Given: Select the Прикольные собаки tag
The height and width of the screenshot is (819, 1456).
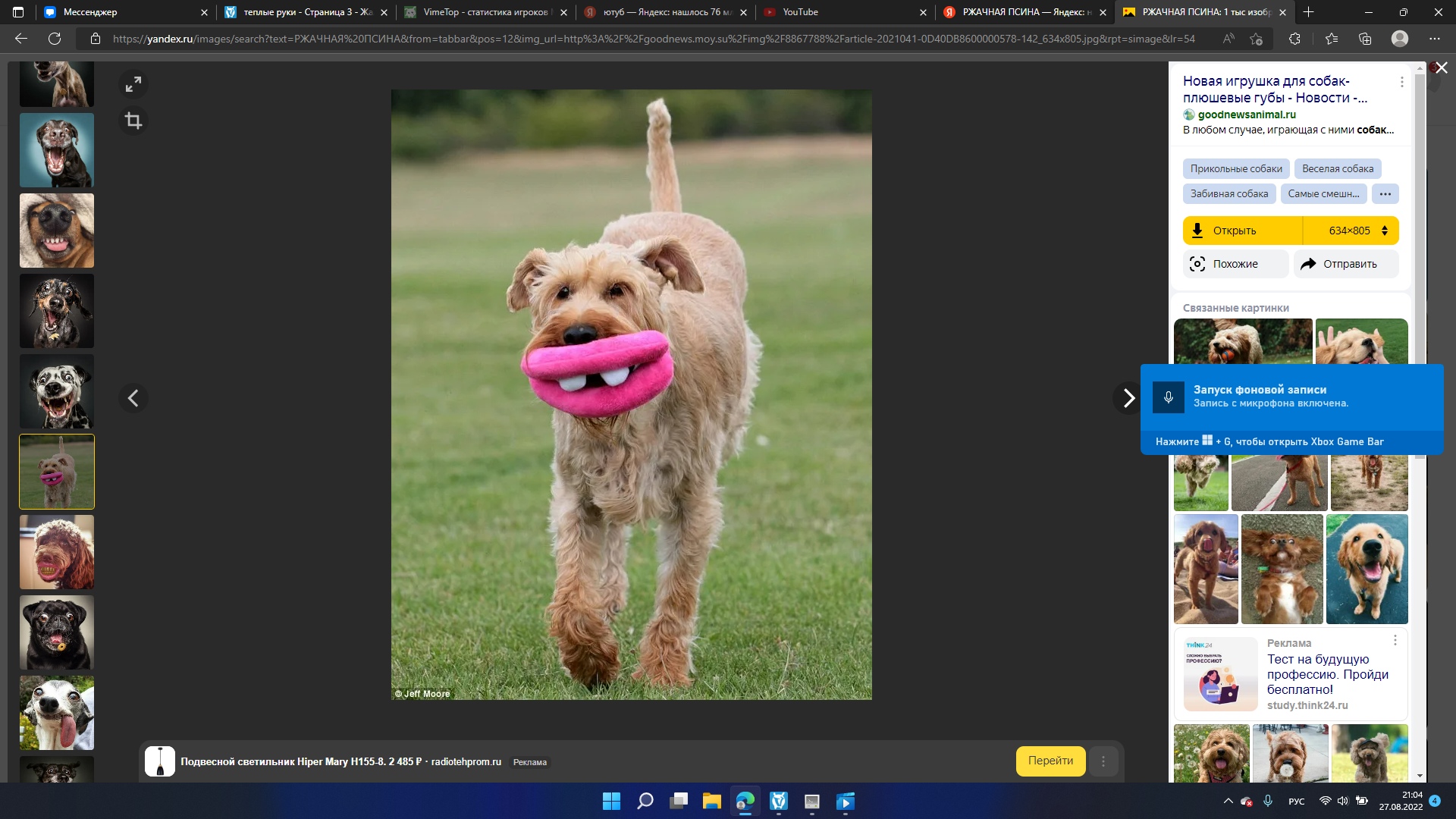Looking at the screenshot, I should coord(1235,169).
